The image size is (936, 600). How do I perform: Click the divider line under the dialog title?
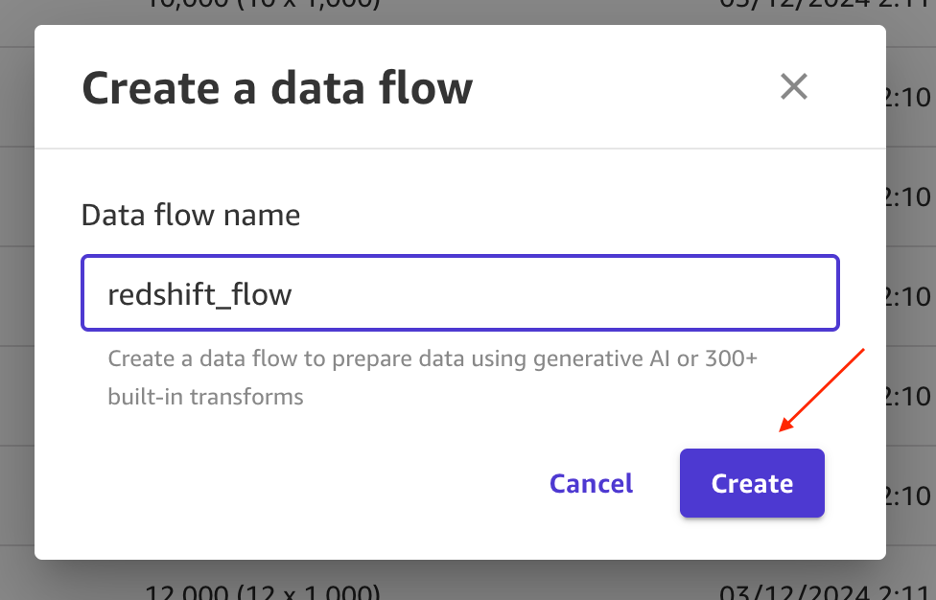pyautogui.click(x=460, y=149)
